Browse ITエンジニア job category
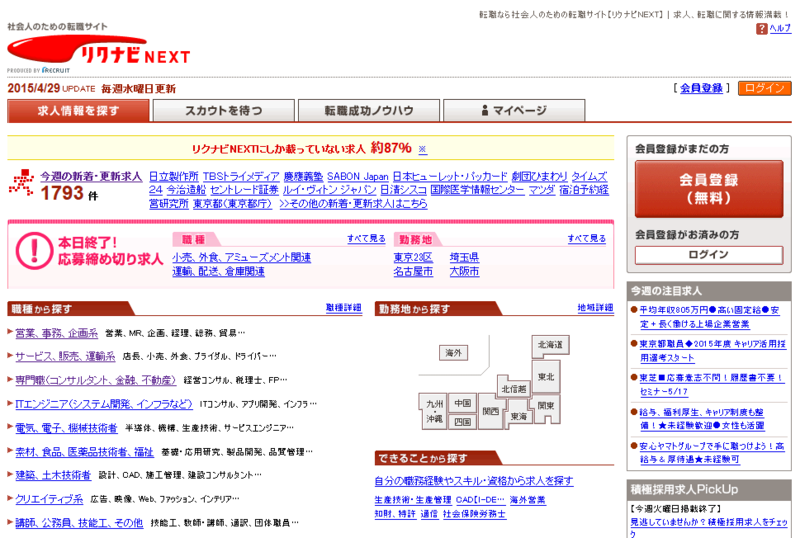 coord(104,404)
